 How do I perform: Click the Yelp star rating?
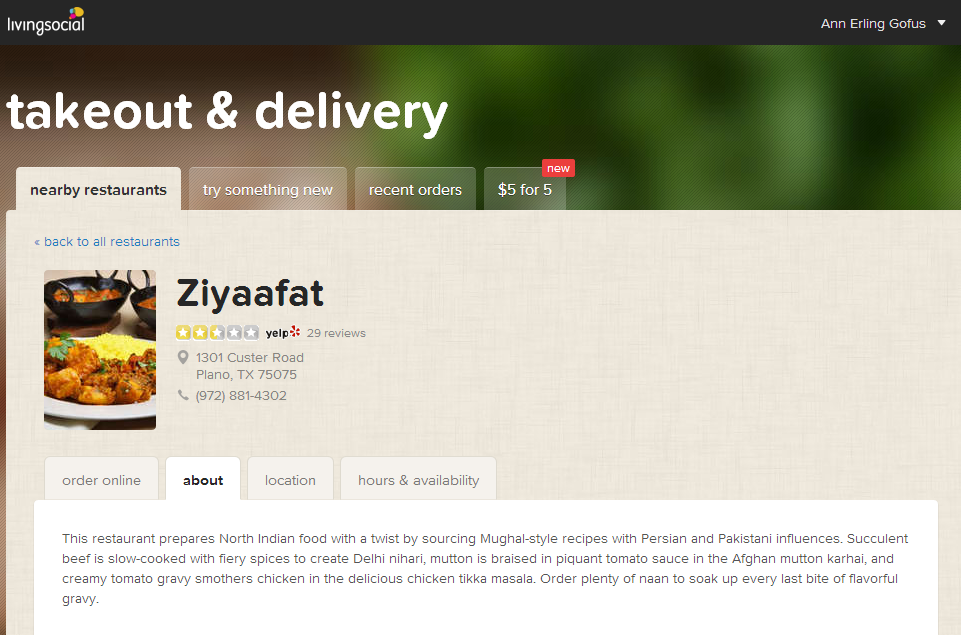click(x=218, y=332)
